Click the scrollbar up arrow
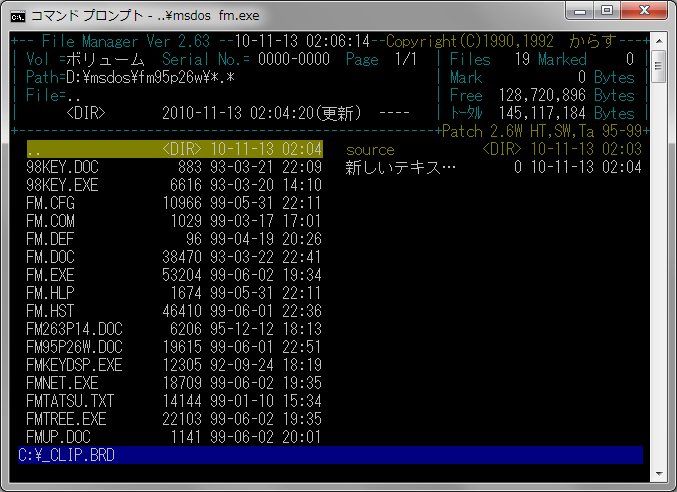This screenshot has width=677, height=492. coord(659,41)
